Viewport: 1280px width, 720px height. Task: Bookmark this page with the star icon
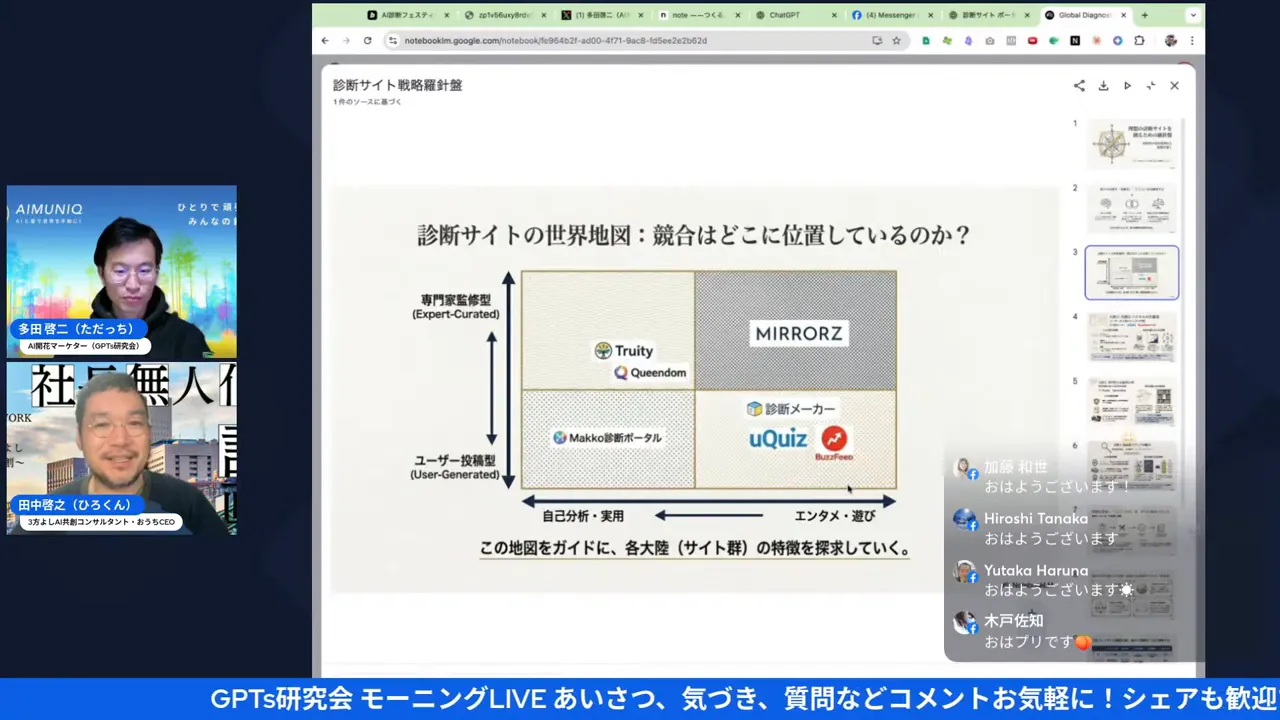pyautogui.click(x=897, y=40)
